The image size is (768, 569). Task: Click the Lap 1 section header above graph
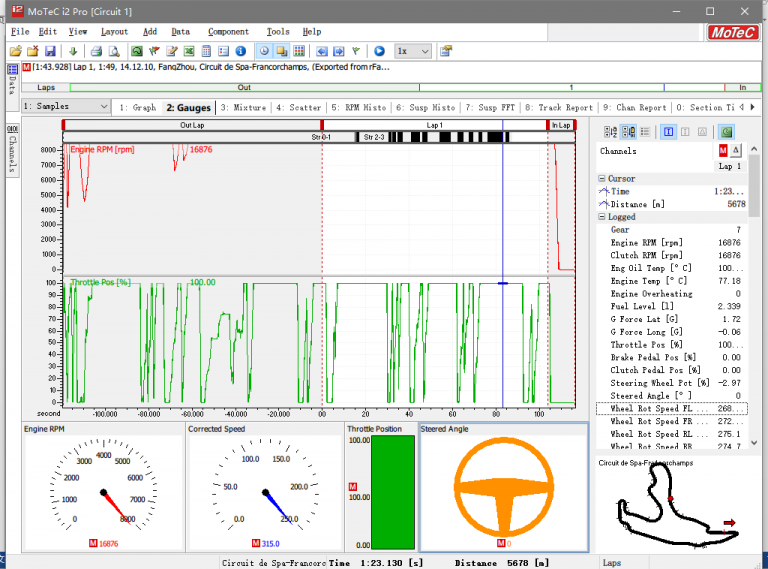434,125
